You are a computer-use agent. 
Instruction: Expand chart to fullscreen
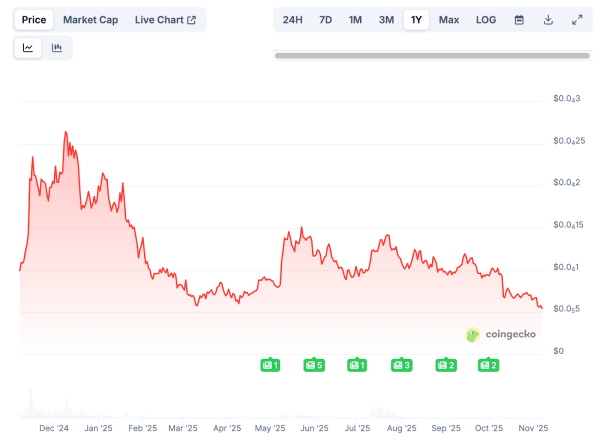pyautogui.click(x=577, y=20)
